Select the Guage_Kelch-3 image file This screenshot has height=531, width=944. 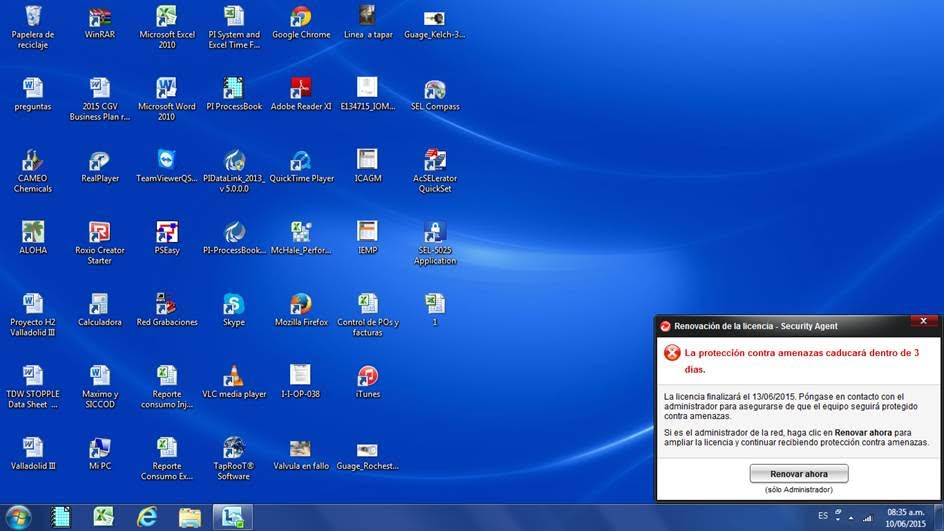click(435, 23)
